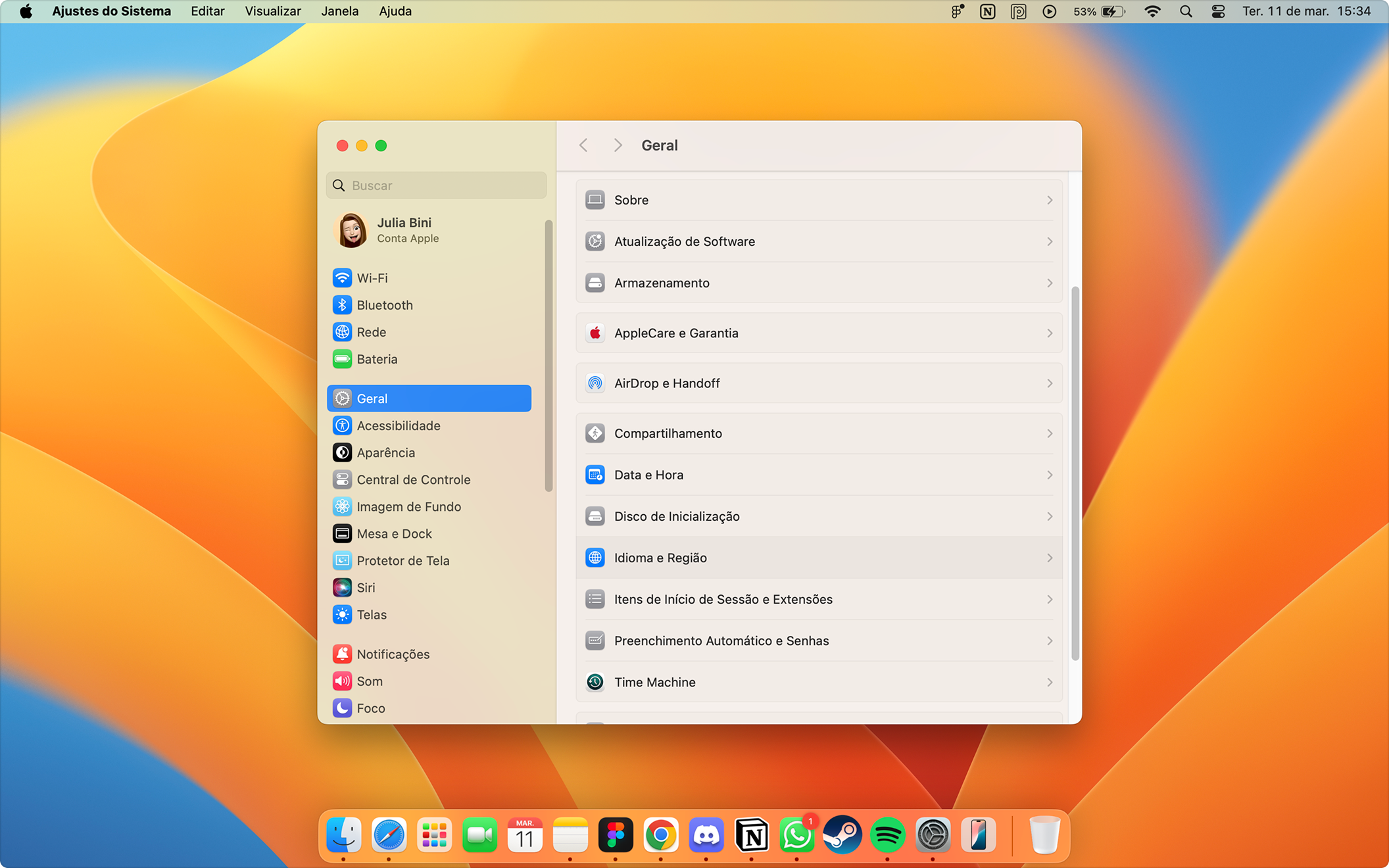Image resolution: width=1389 pixels, height=868 pixels.
Task: Open the Janela menu
Action: (339, 11)
